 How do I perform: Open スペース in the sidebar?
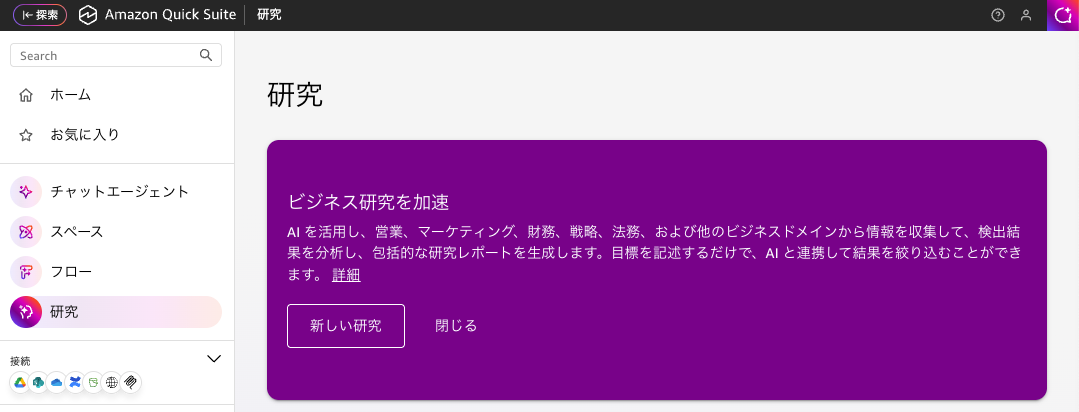click(116, 232)
